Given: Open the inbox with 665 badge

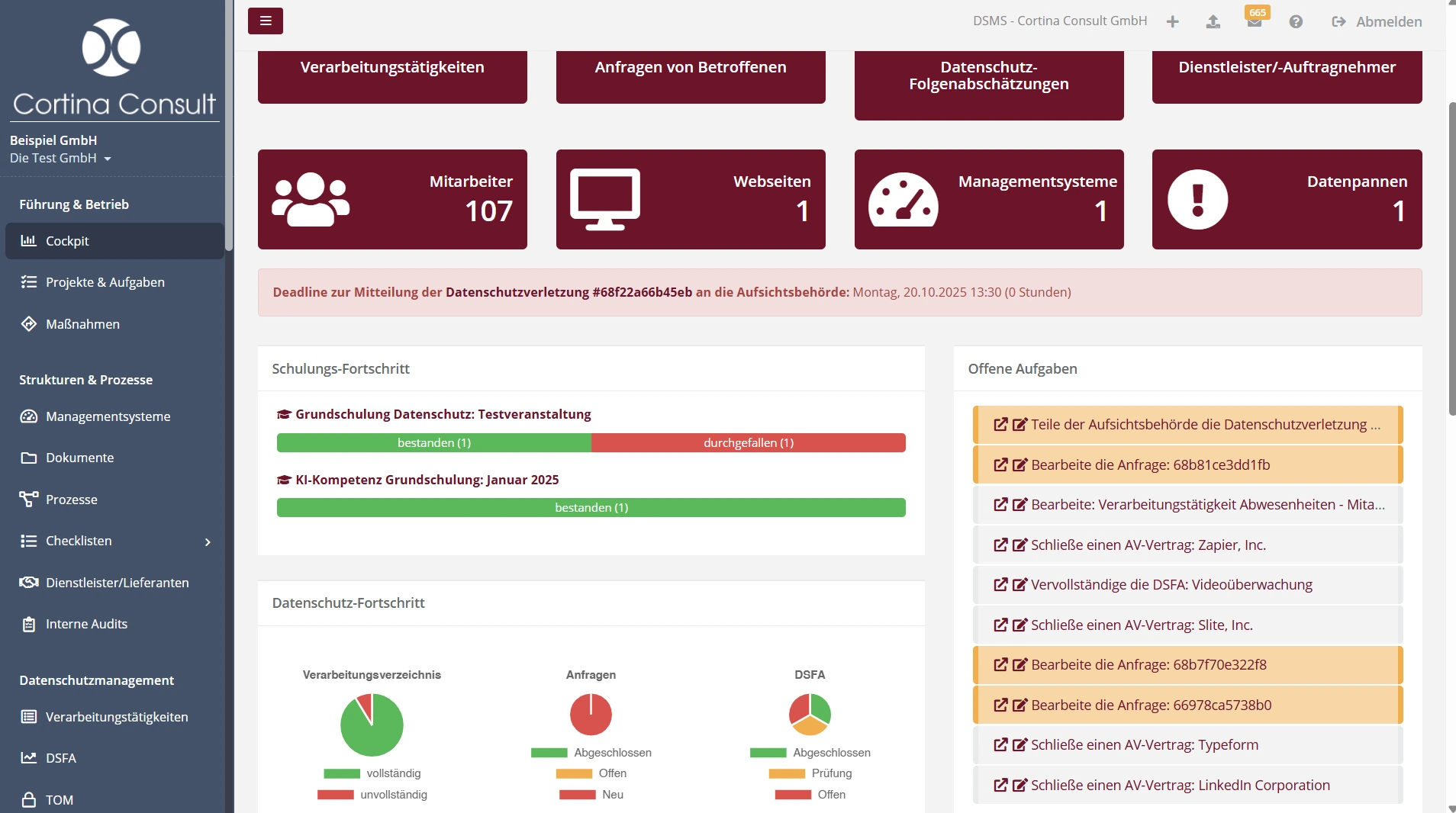Looking at the screenshot, I should click(1254, 21).
